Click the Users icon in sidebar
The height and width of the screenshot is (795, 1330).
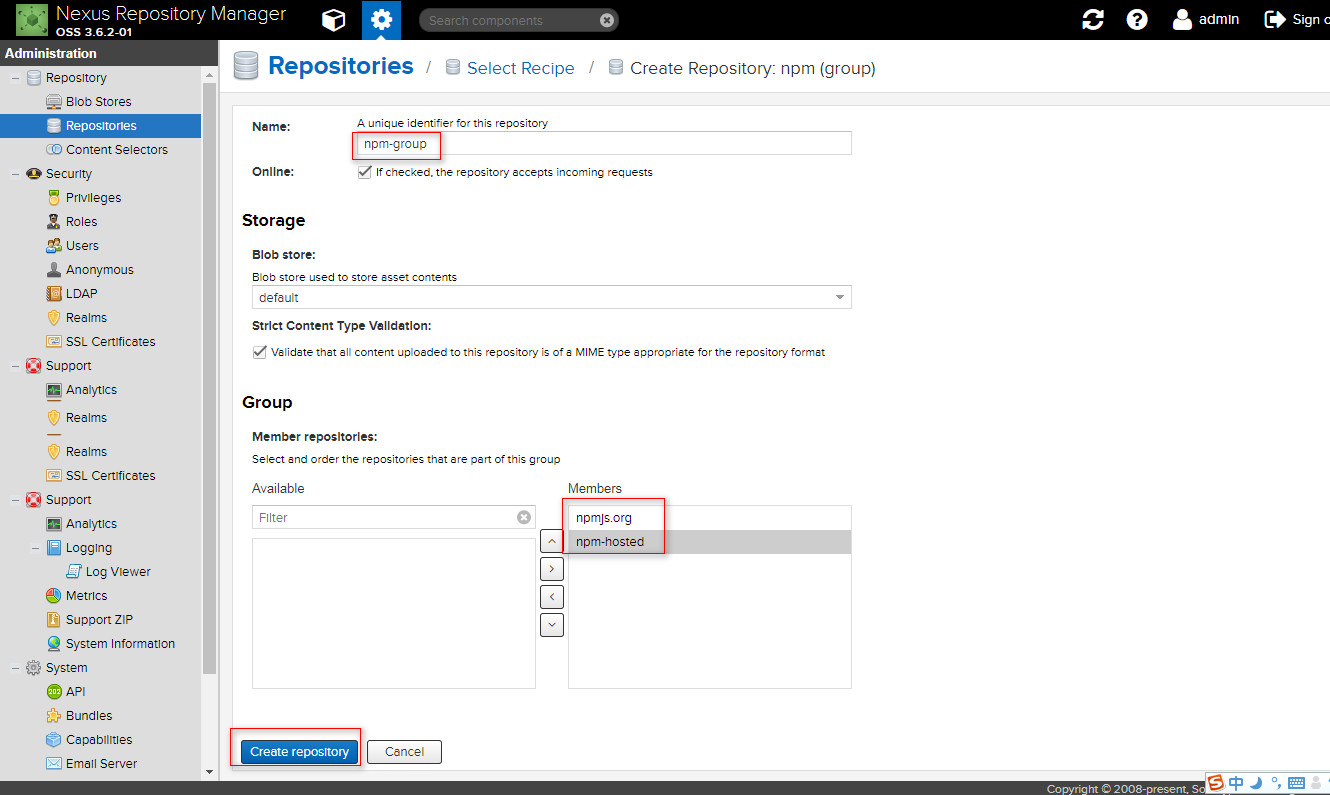click(x=54, y=246)
